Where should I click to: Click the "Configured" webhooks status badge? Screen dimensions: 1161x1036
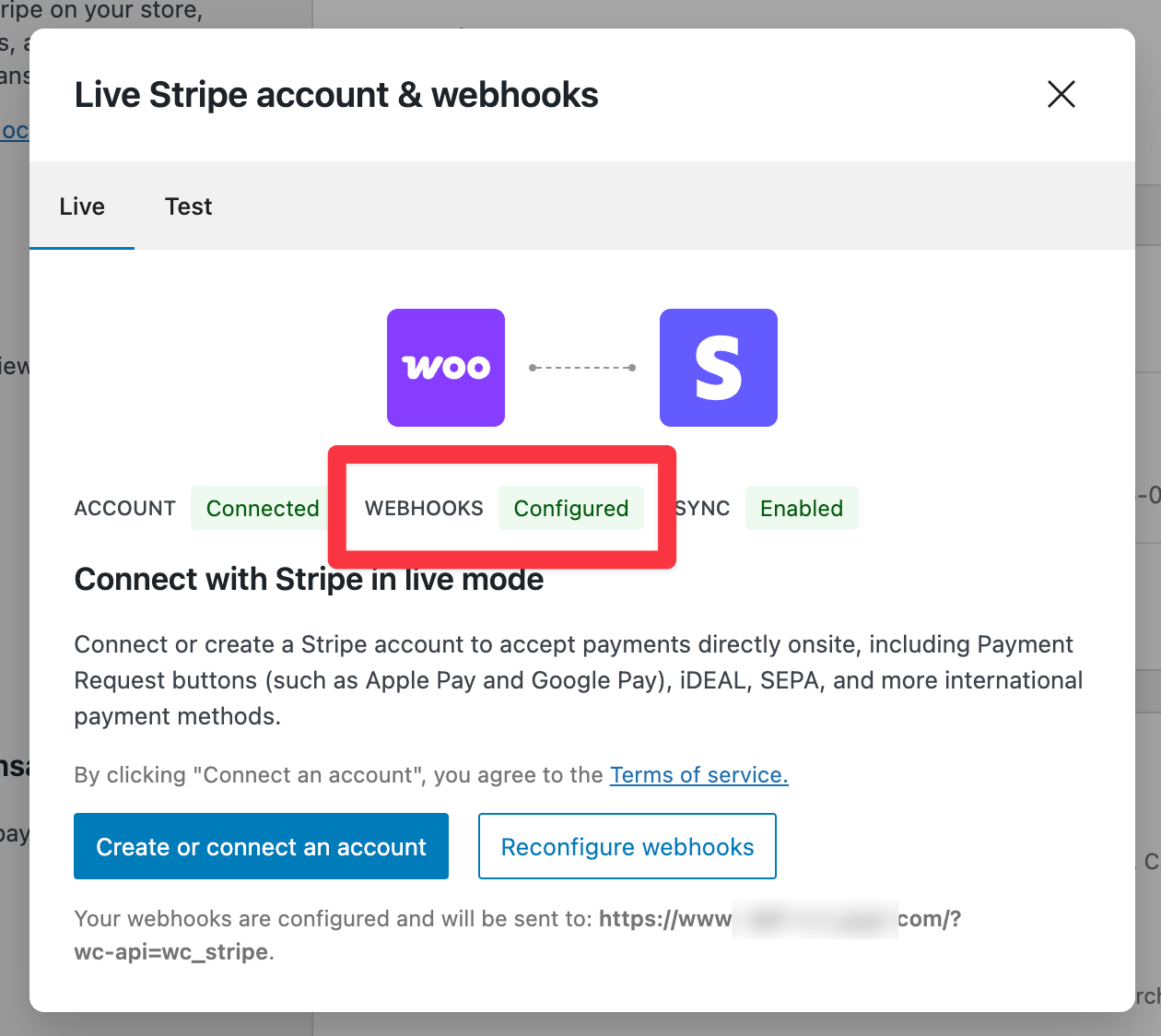click(571, 508)
